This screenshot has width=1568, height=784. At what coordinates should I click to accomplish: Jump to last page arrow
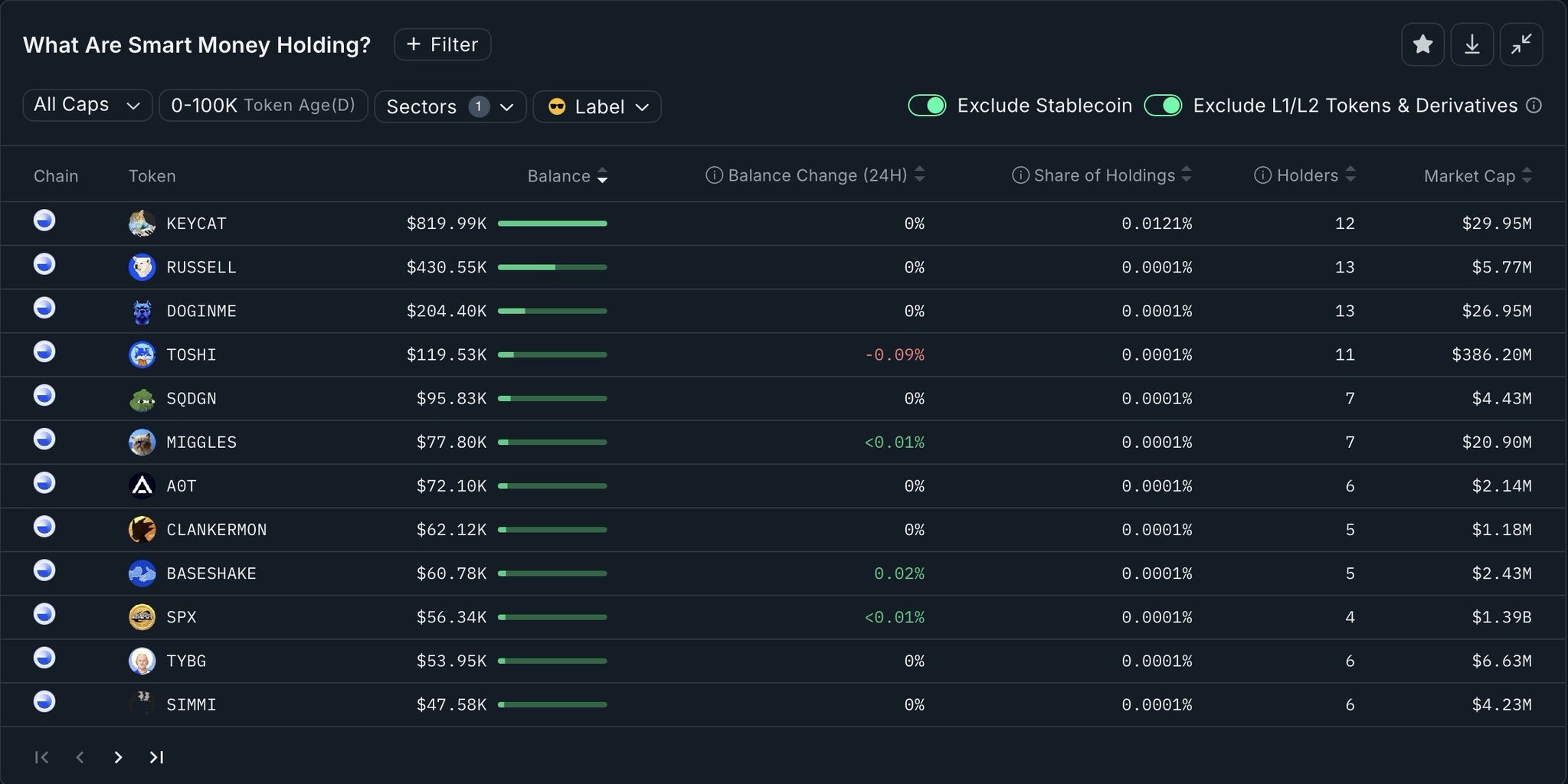click(x=156, y=757)
